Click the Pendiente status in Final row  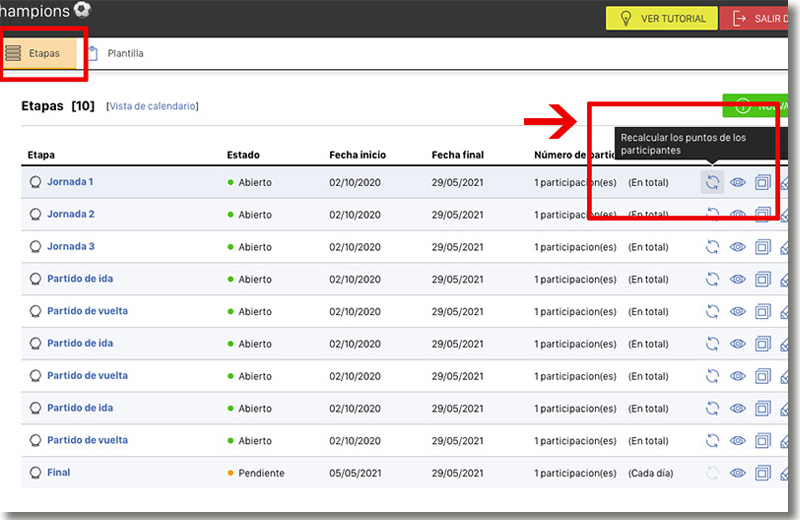pos(256,473)
